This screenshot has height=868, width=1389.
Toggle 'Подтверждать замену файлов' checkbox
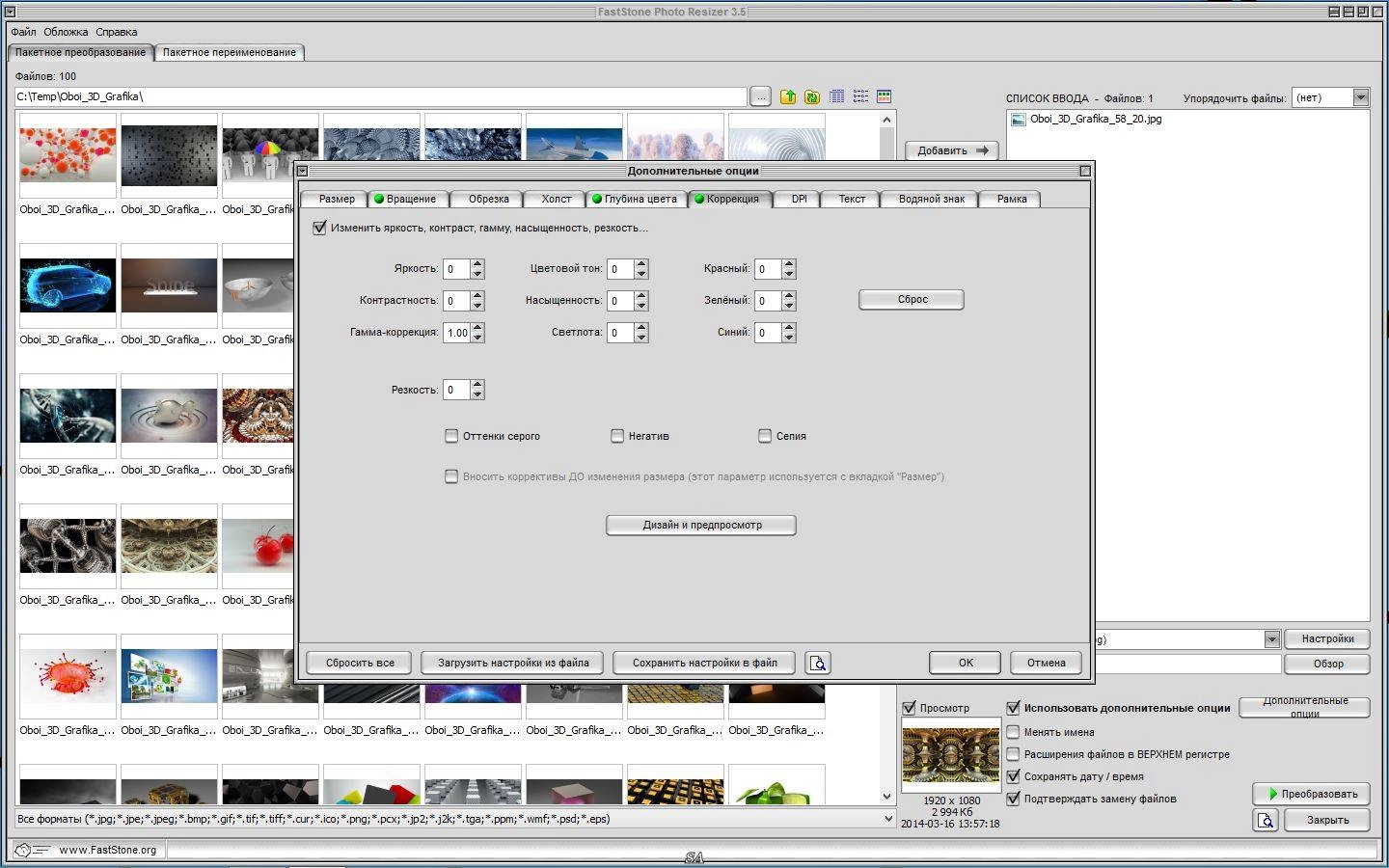[x=1013, y=799]
